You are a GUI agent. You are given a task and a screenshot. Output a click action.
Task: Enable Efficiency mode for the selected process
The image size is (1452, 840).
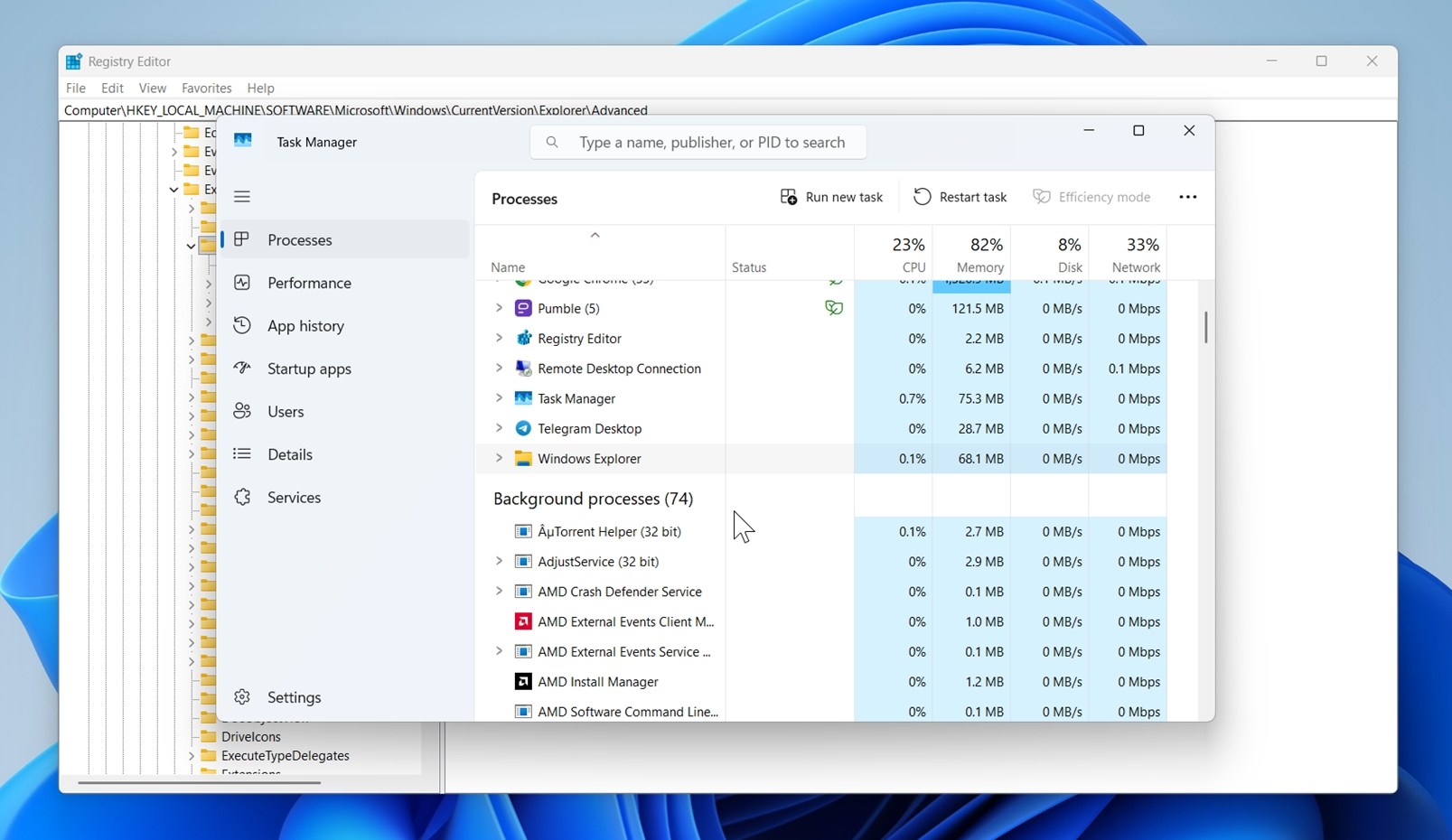click(x=1091, y=196)
